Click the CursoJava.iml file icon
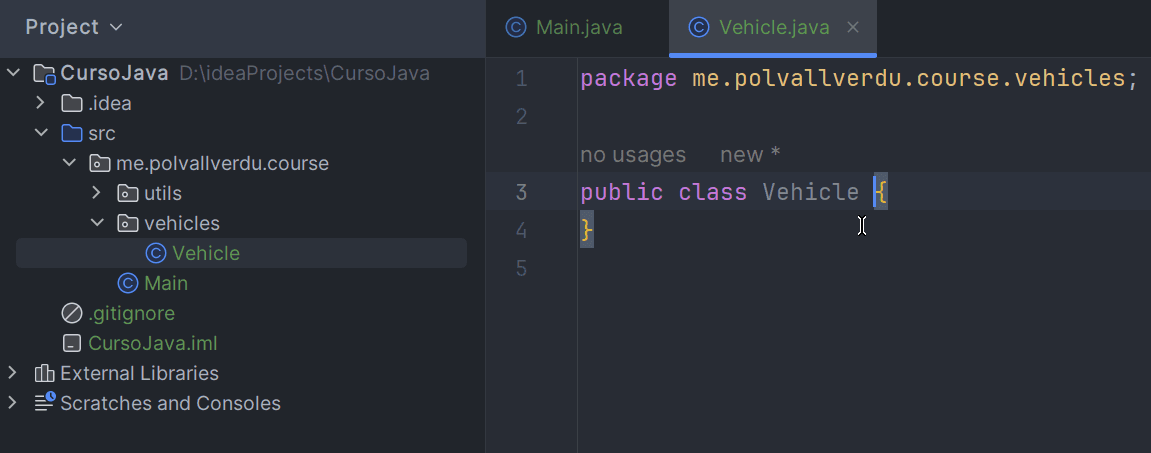This screenshot has height=453, width=1151. click(x=71, y=344)
